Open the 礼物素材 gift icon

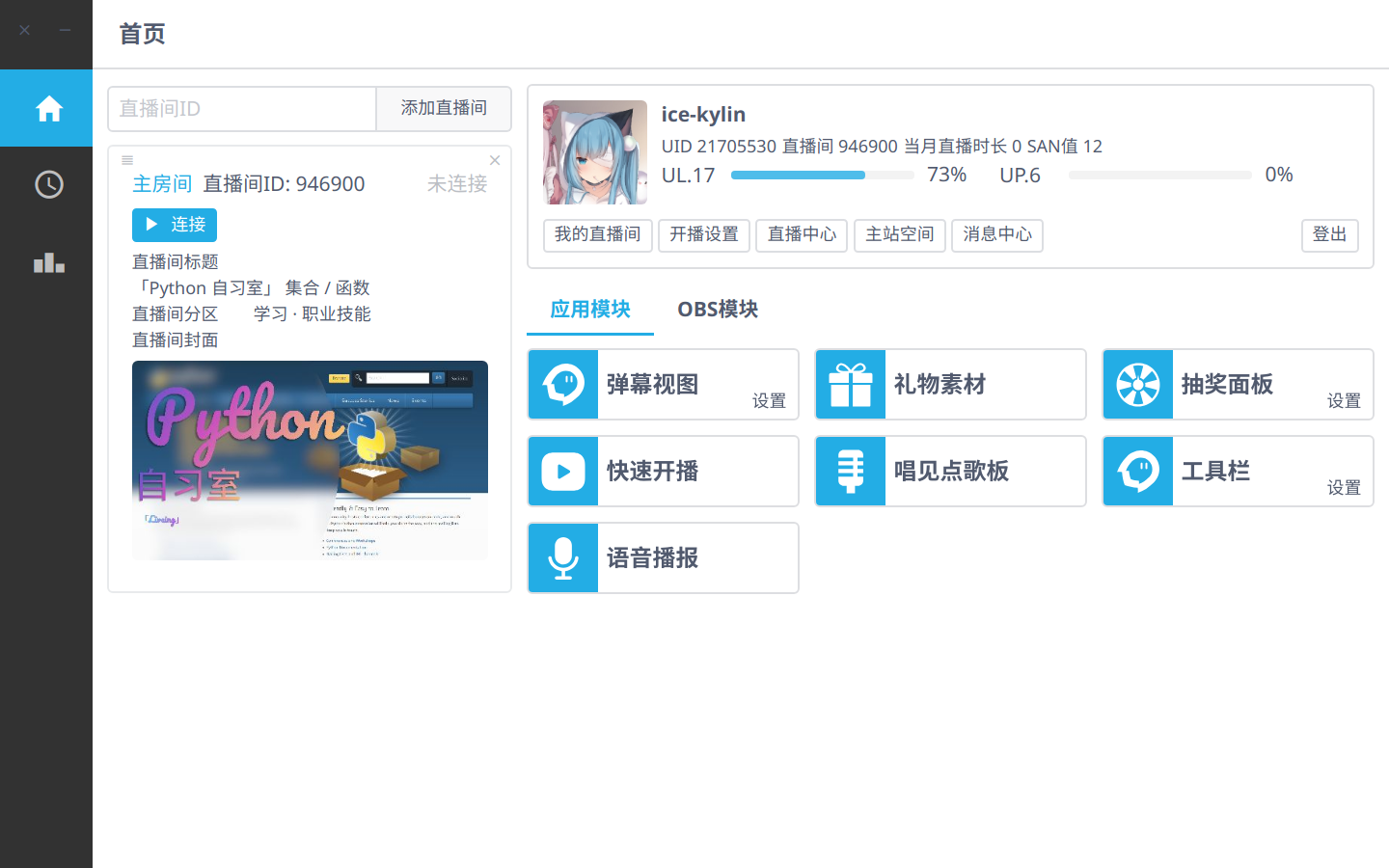[851, 385]
